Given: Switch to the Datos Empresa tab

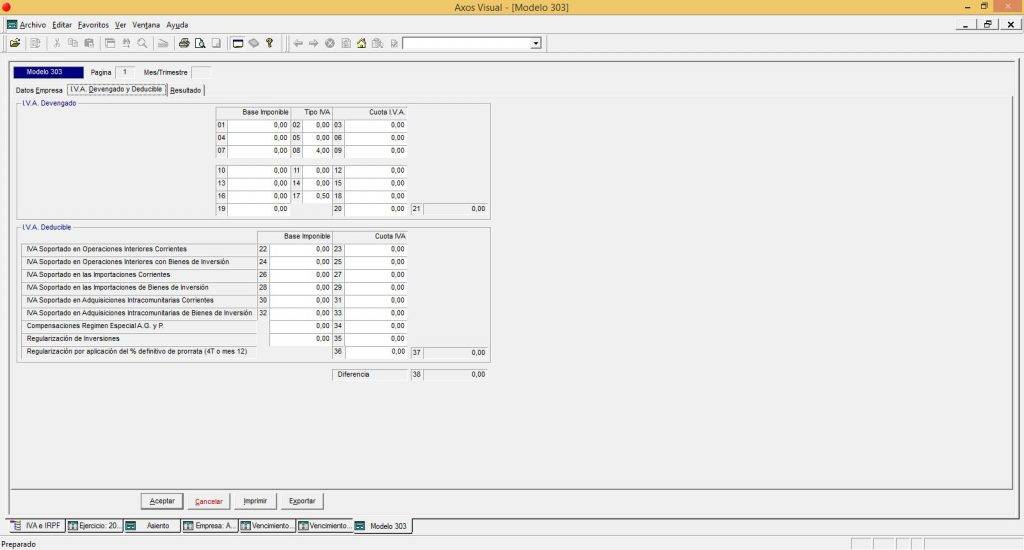Looking at the screenshot, I should tap(39, 90).
